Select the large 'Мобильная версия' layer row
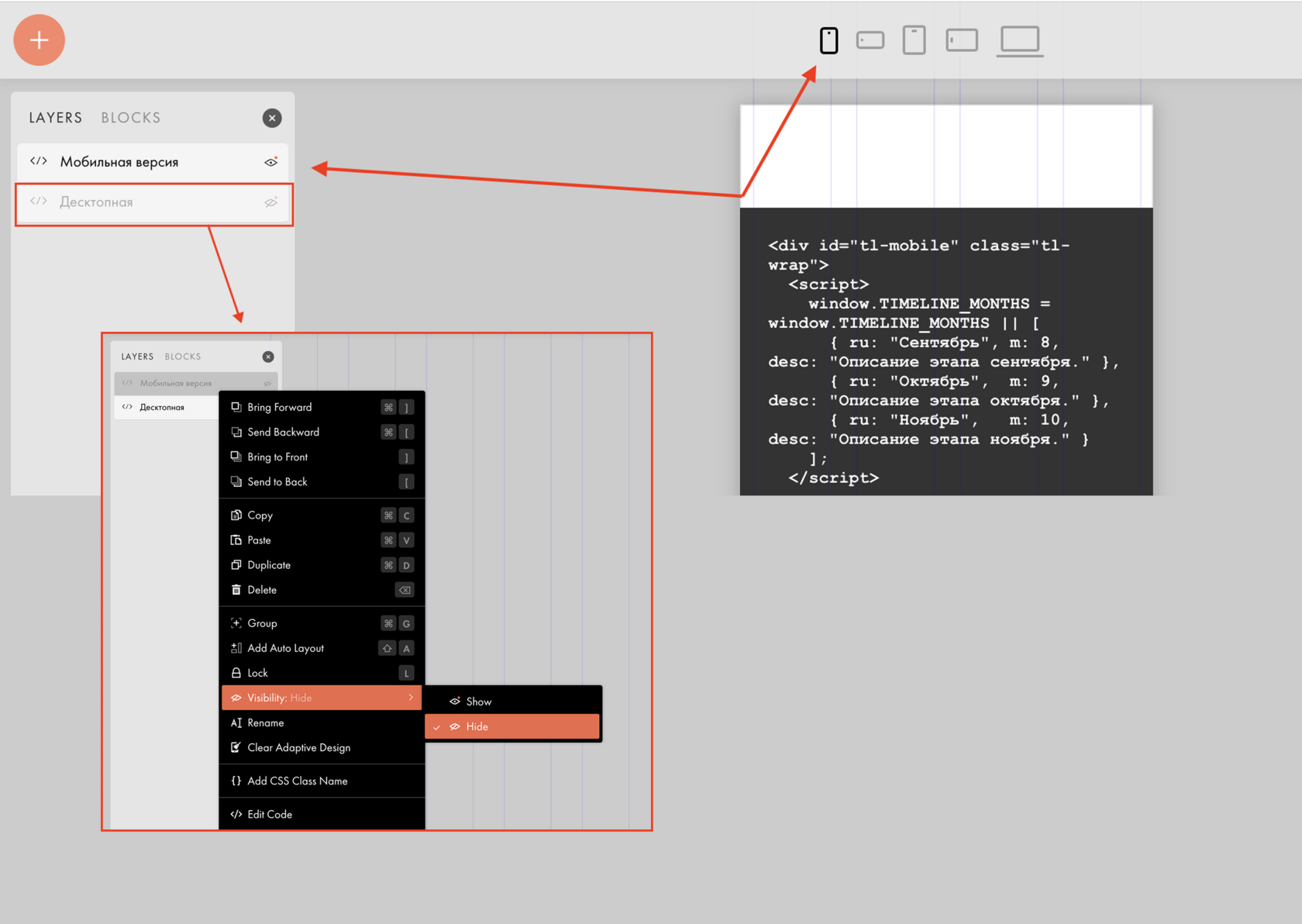The width and height of the screenshot is (1302, 924). [153, 162]
